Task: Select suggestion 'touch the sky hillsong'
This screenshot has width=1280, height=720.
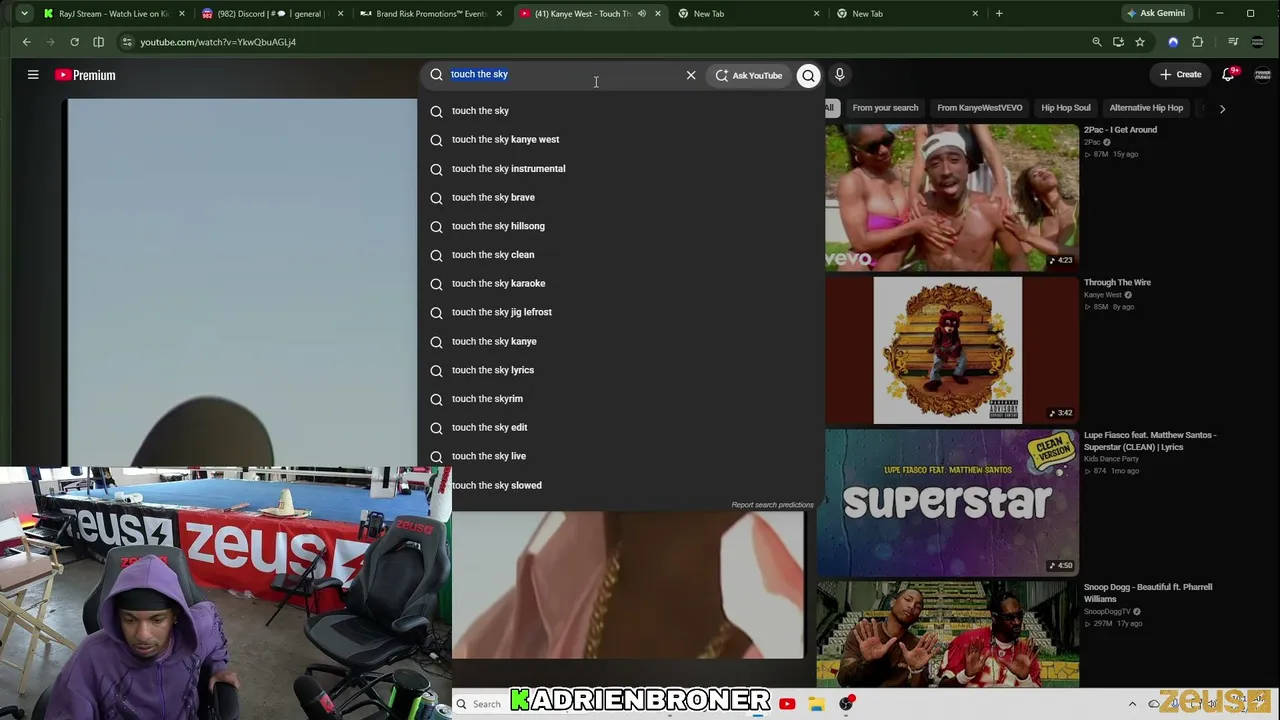Action: 498,226
